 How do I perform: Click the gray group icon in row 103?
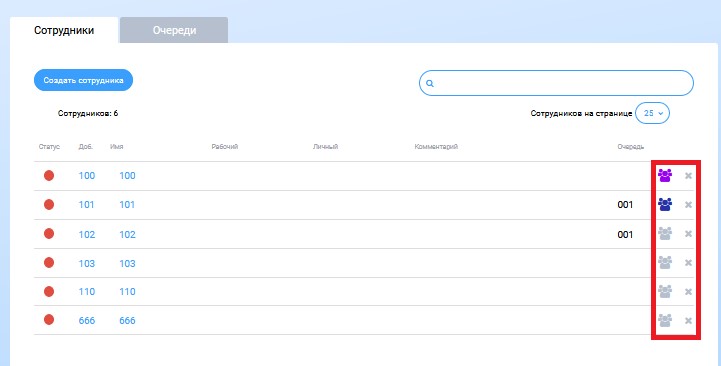coord(665,263)
